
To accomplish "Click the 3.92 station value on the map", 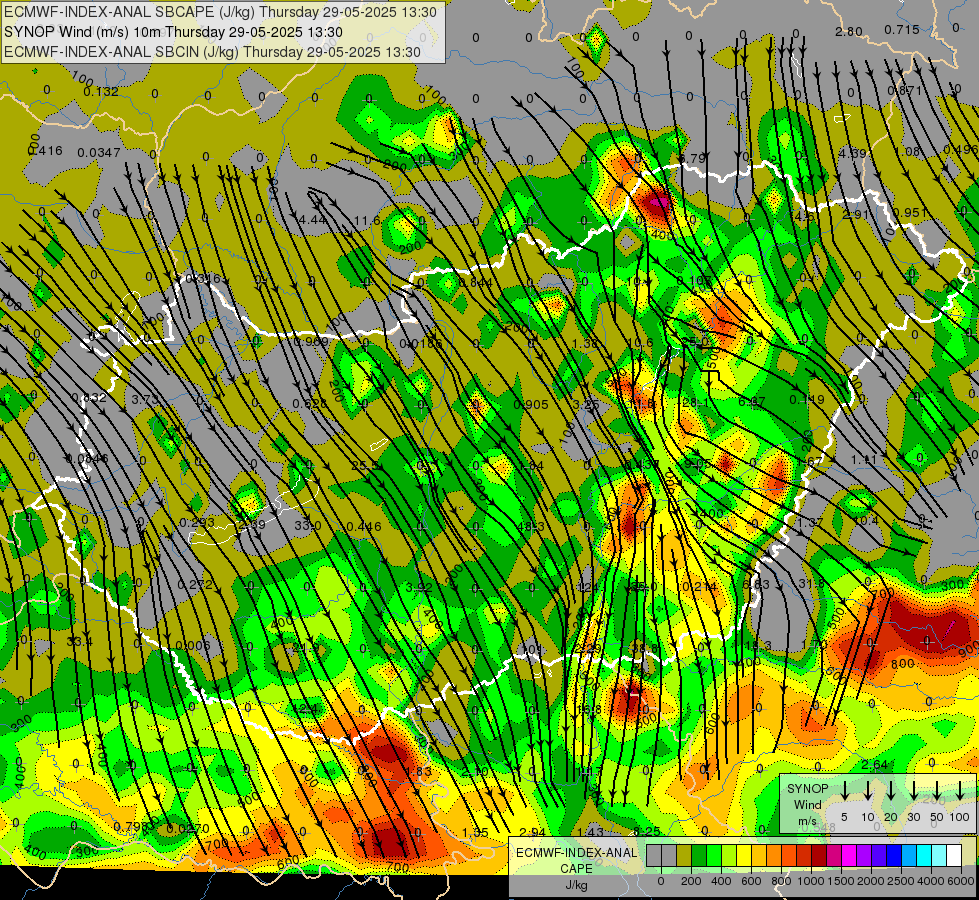I will click(x=419, y=587).
